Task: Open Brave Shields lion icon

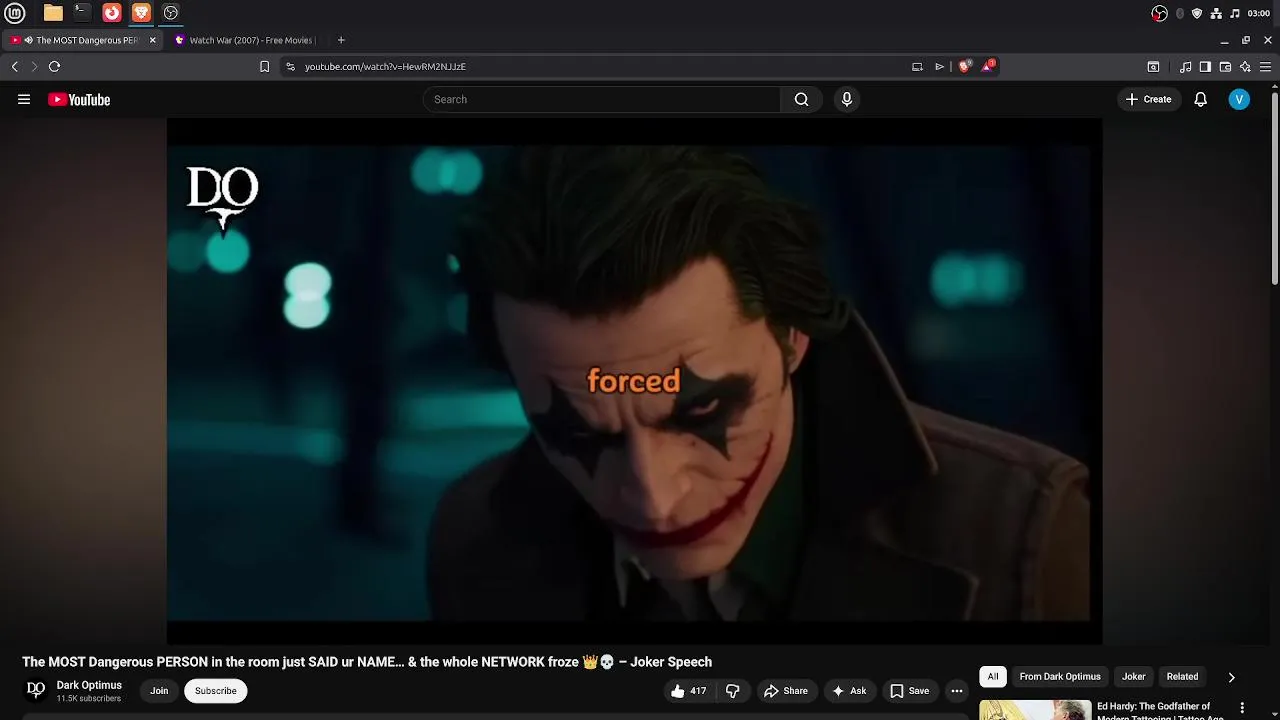Action: pos(965,66)
